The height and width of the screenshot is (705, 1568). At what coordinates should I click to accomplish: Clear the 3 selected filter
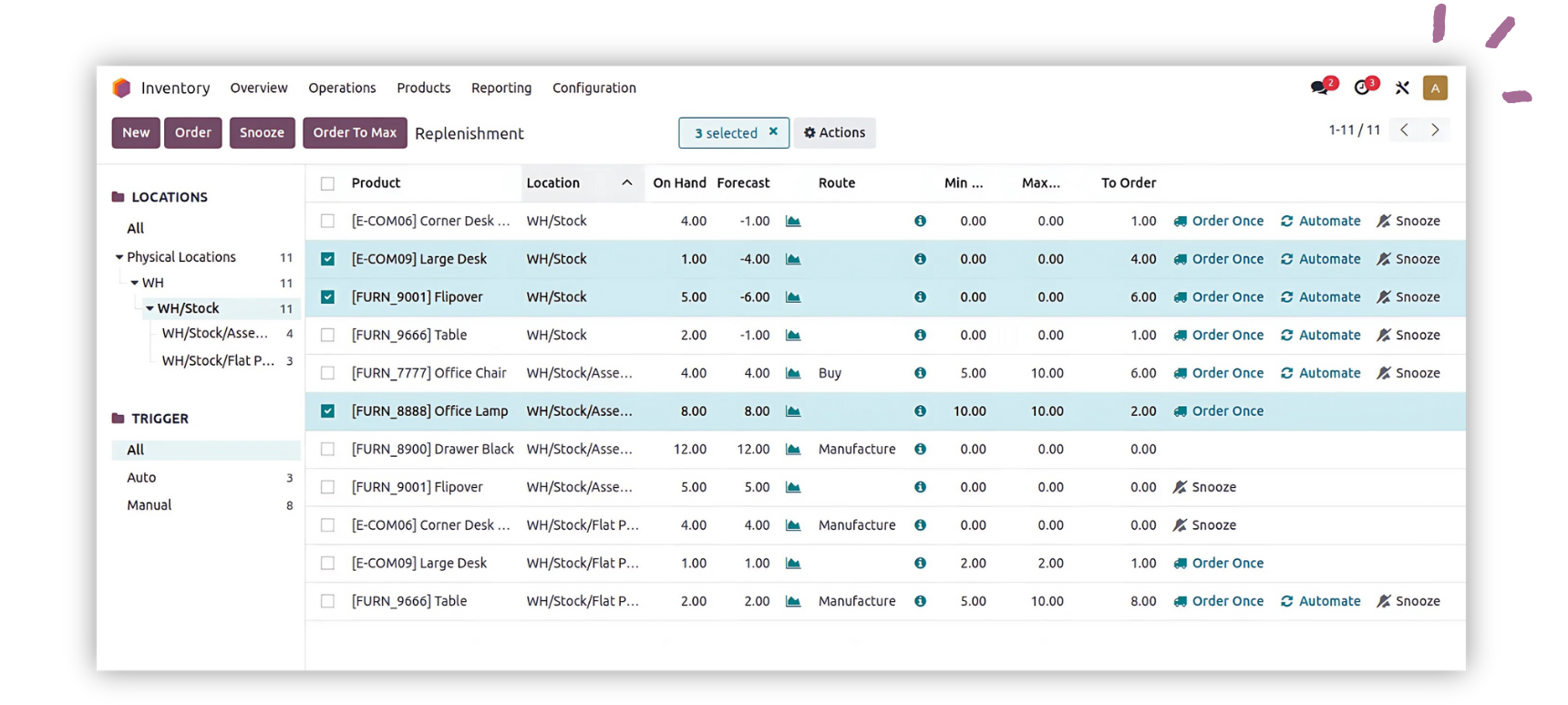pos(773,131)
